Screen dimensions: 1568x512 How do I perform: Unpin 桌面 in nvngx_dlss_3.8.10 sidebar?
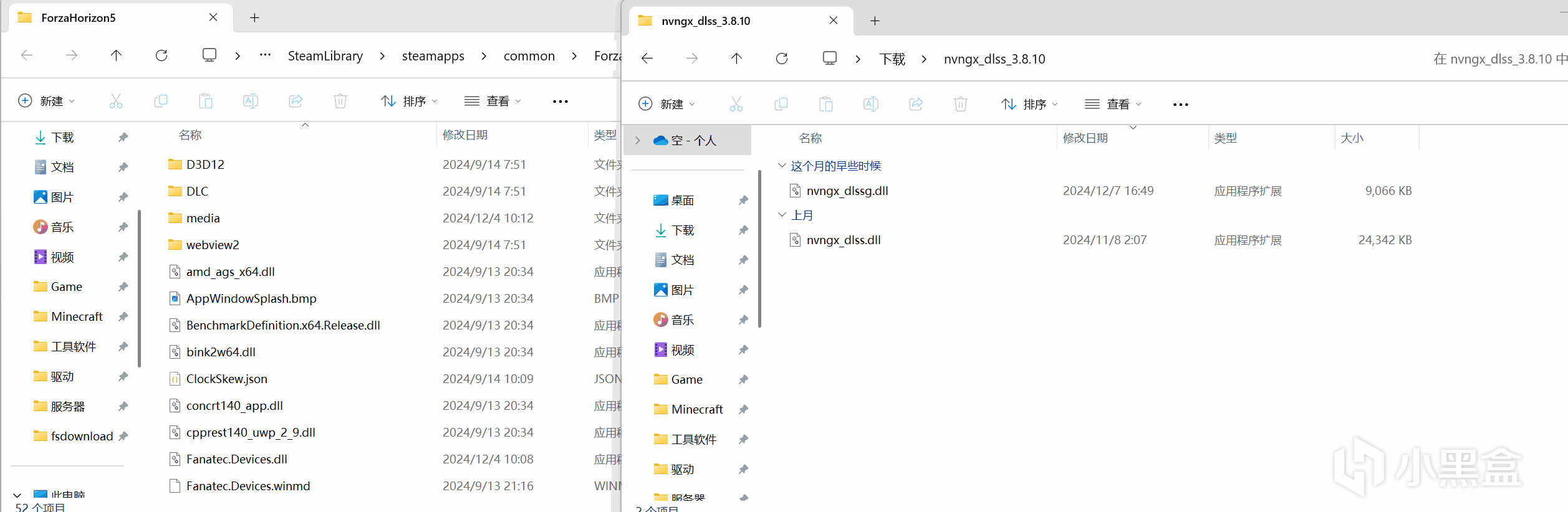coord(743,201)
